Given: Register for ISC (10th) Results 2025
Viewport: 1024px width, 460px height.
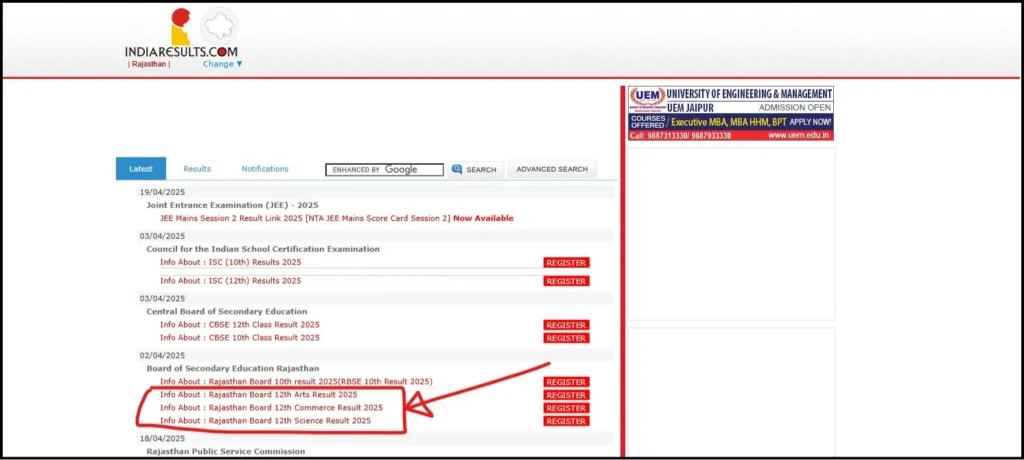Looking at the screenshot, I should [566, 263].
